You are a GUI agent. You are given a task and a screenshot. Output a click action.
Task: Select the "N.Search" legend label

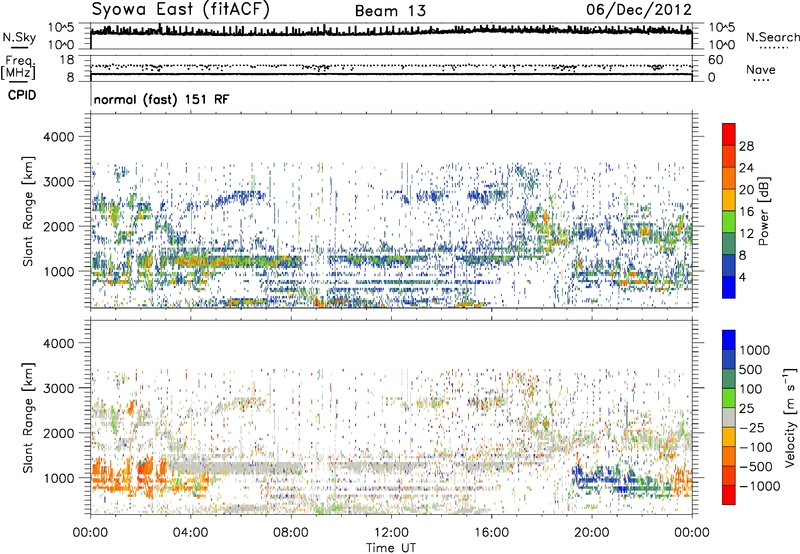tap(773, 37)
